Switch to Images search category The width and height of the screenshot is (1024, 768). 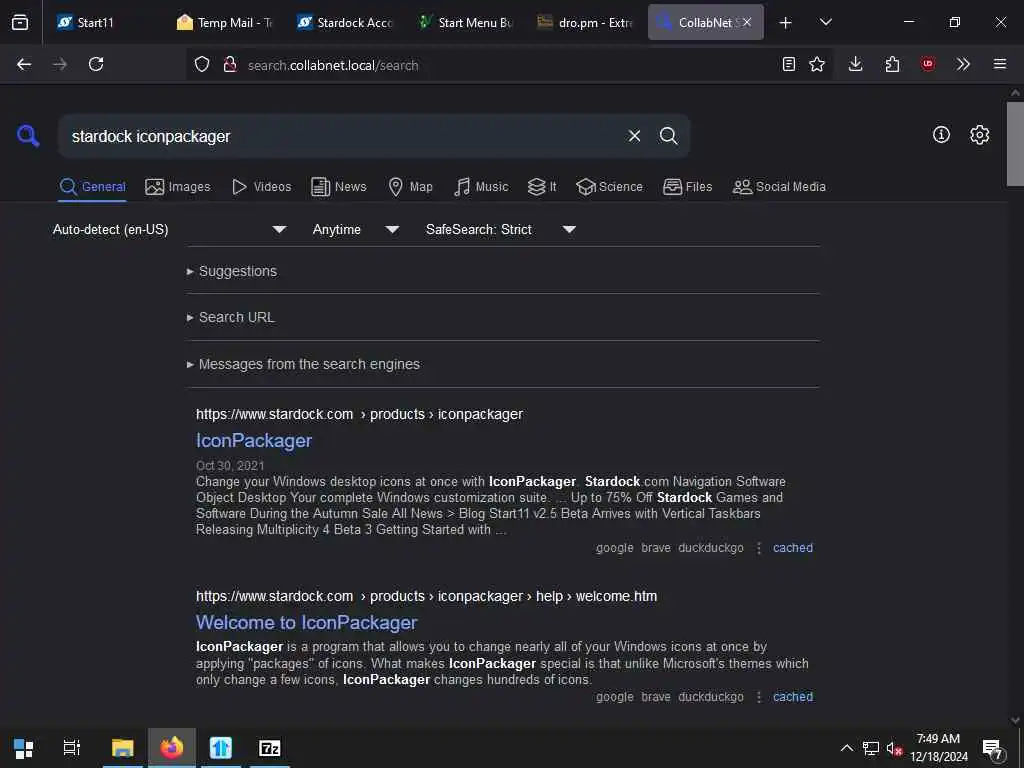178,187
